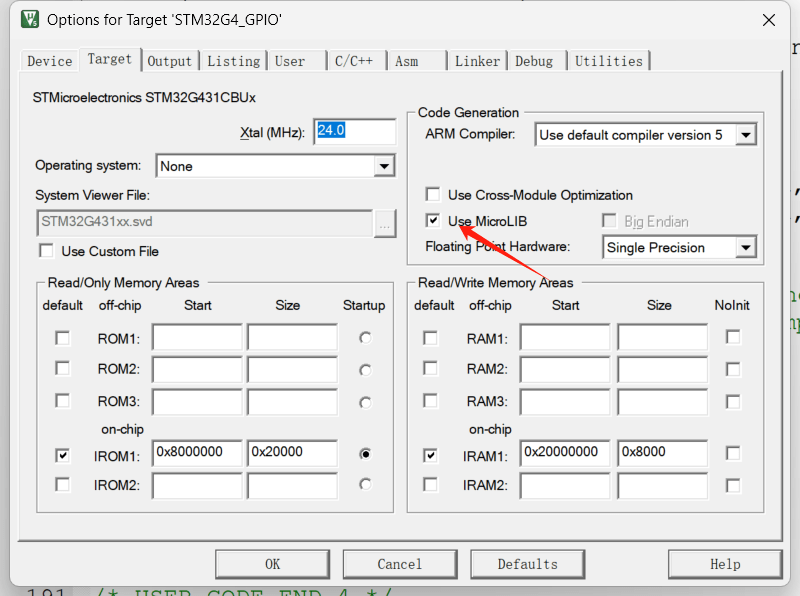Browse for System Viewer File with ... button
The width and height of the screenshot is (800, 596).
point(385,224)
